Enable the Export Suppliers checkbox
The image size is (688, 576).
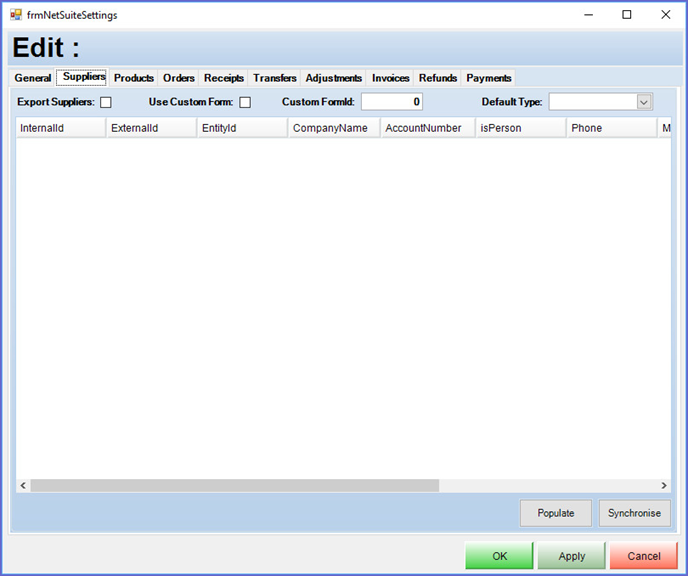click(x=105, y=102)
